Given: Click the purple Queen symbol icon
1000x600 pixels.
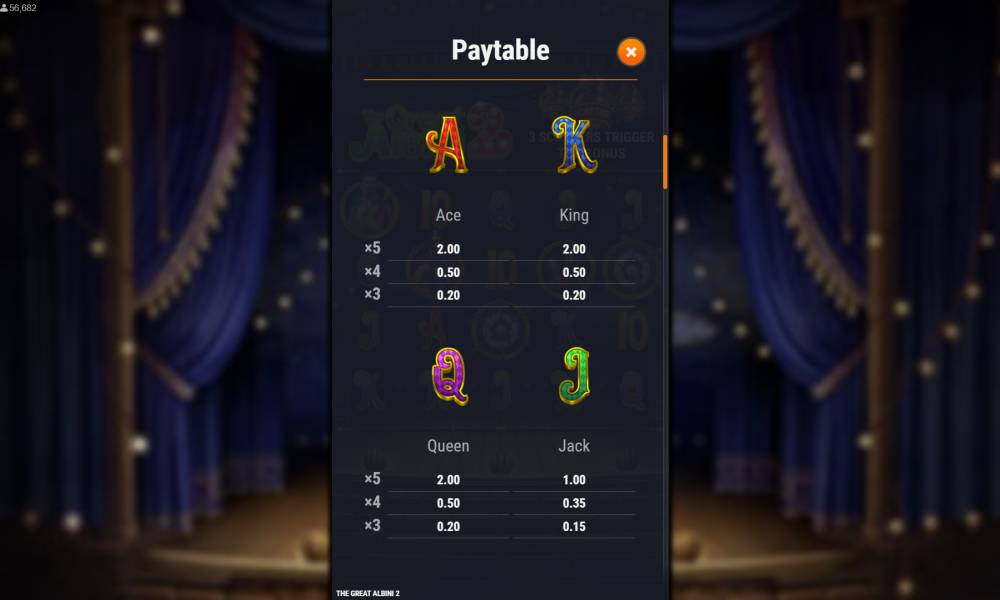Looking at the screenshot, I should click(449, 376).
